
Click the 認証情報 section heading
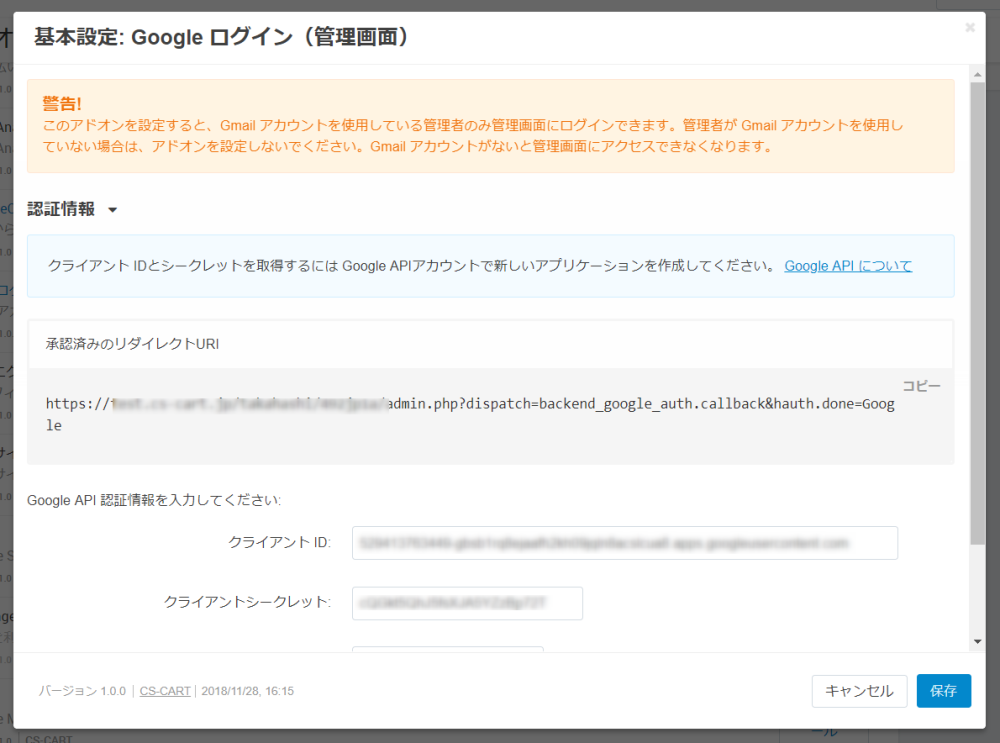tap(61, 209)
